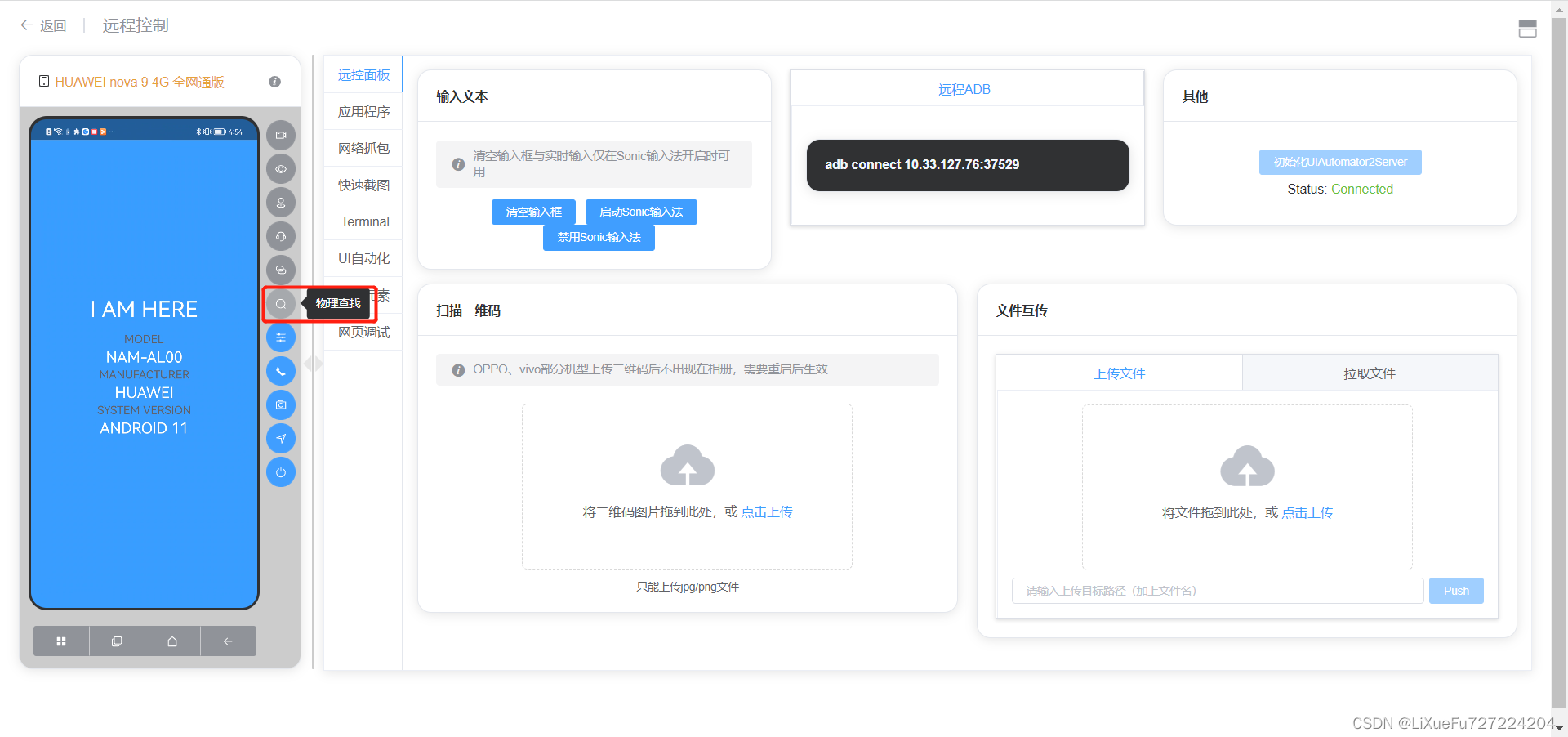The height and width of the screenshot is (737, 1568).
Task: Click the headset audio icon on device toolbar
Action: click(x=280, y=236)
